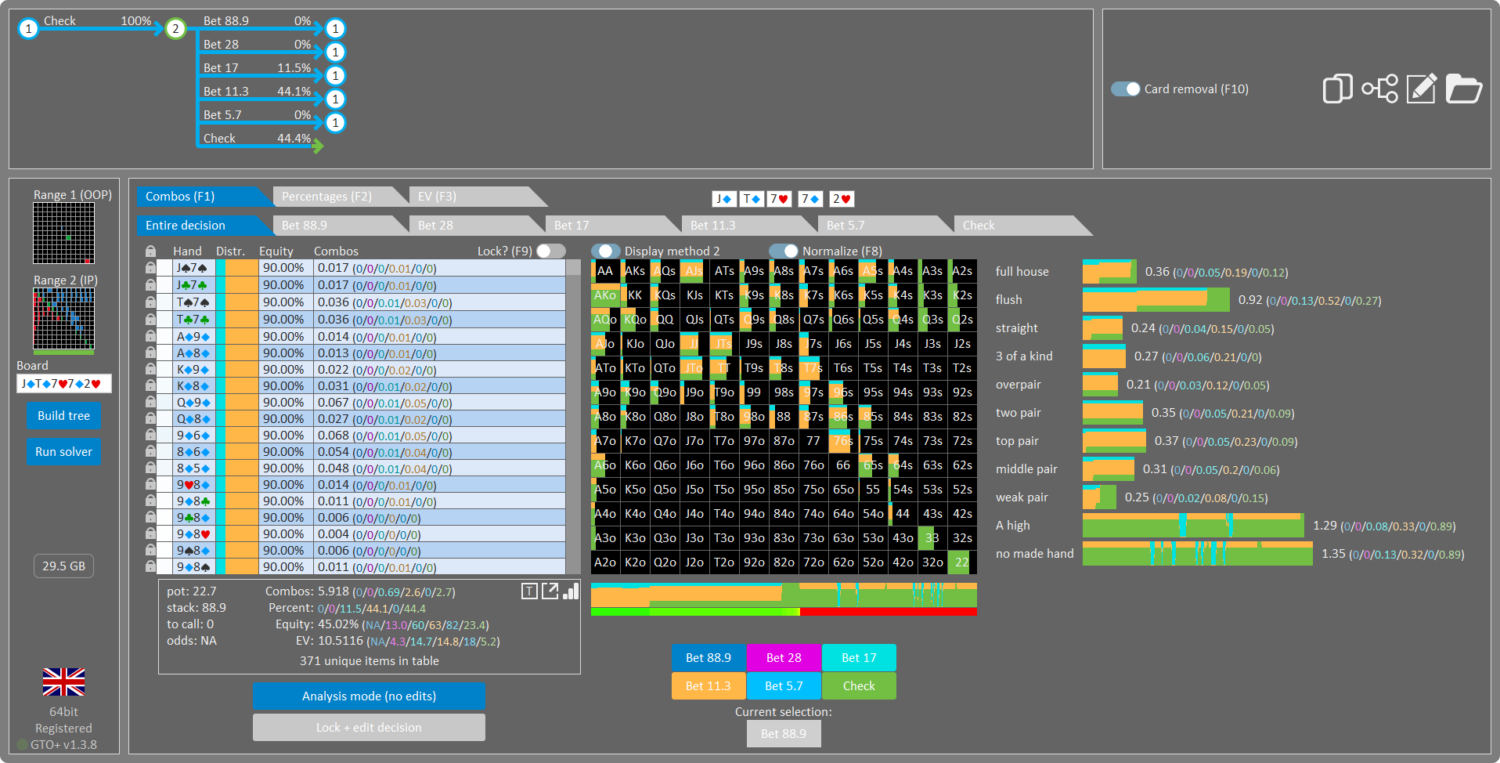Click the UK flag language icon
Screen dimensions: 1500x763
coord(63,682)
